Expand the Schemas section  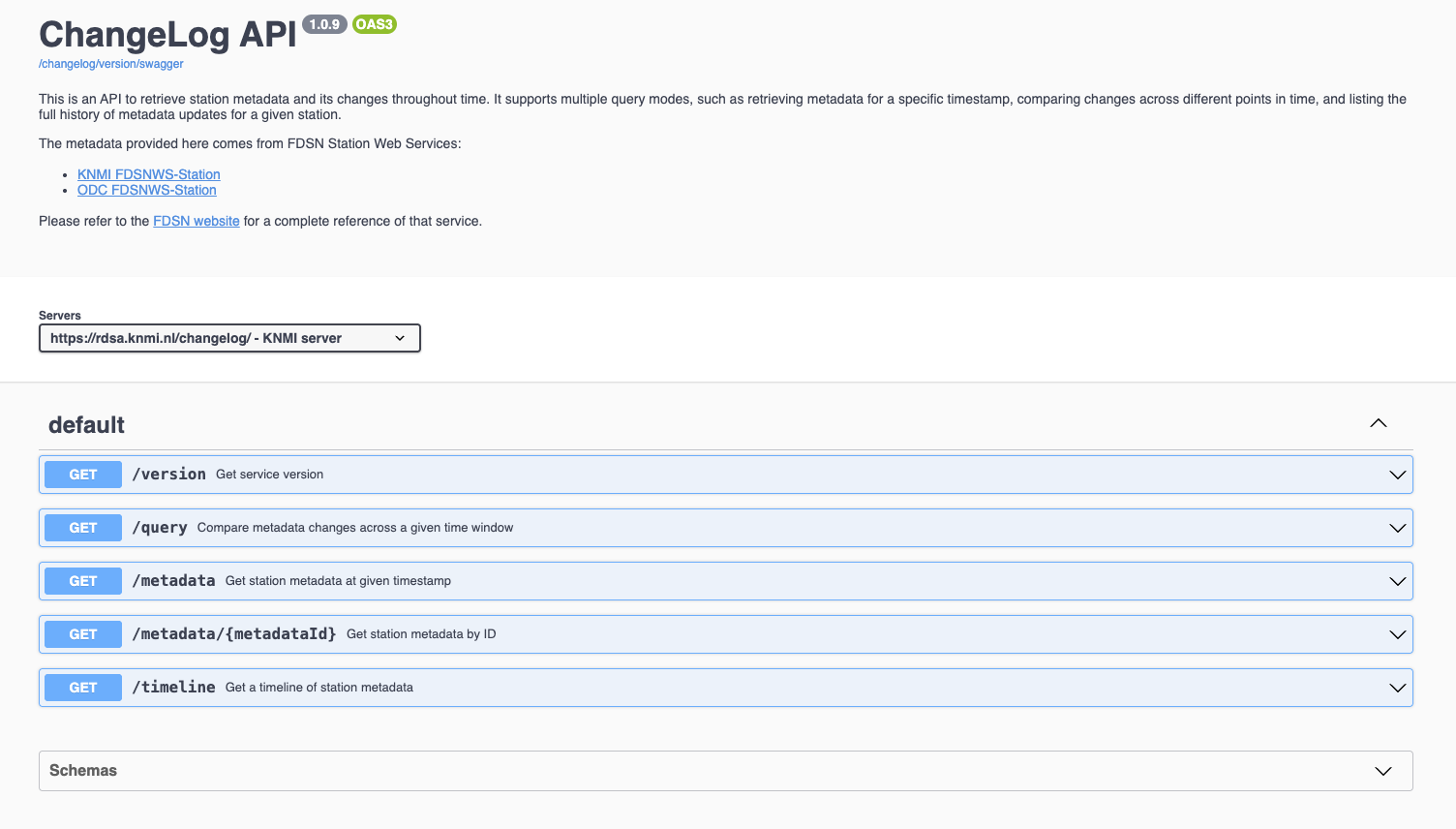point(1381,771)
